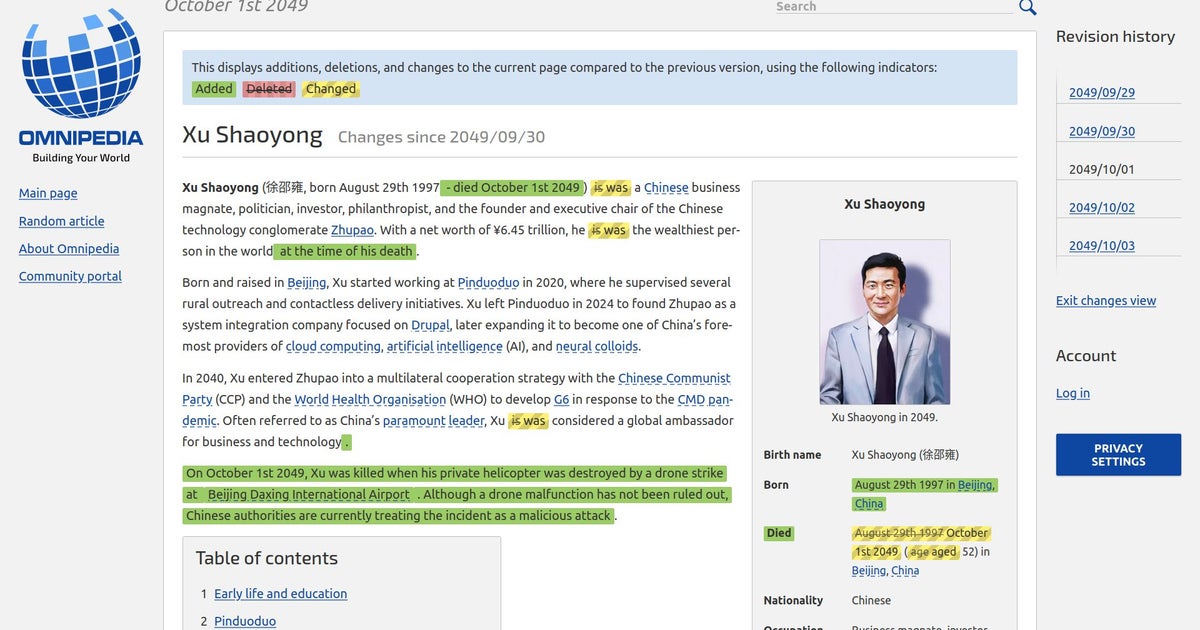Image resolution: width=1200 pixels, height=630 pixels.
Task: Click the Omnipedia globe logo
Action: 81,67
